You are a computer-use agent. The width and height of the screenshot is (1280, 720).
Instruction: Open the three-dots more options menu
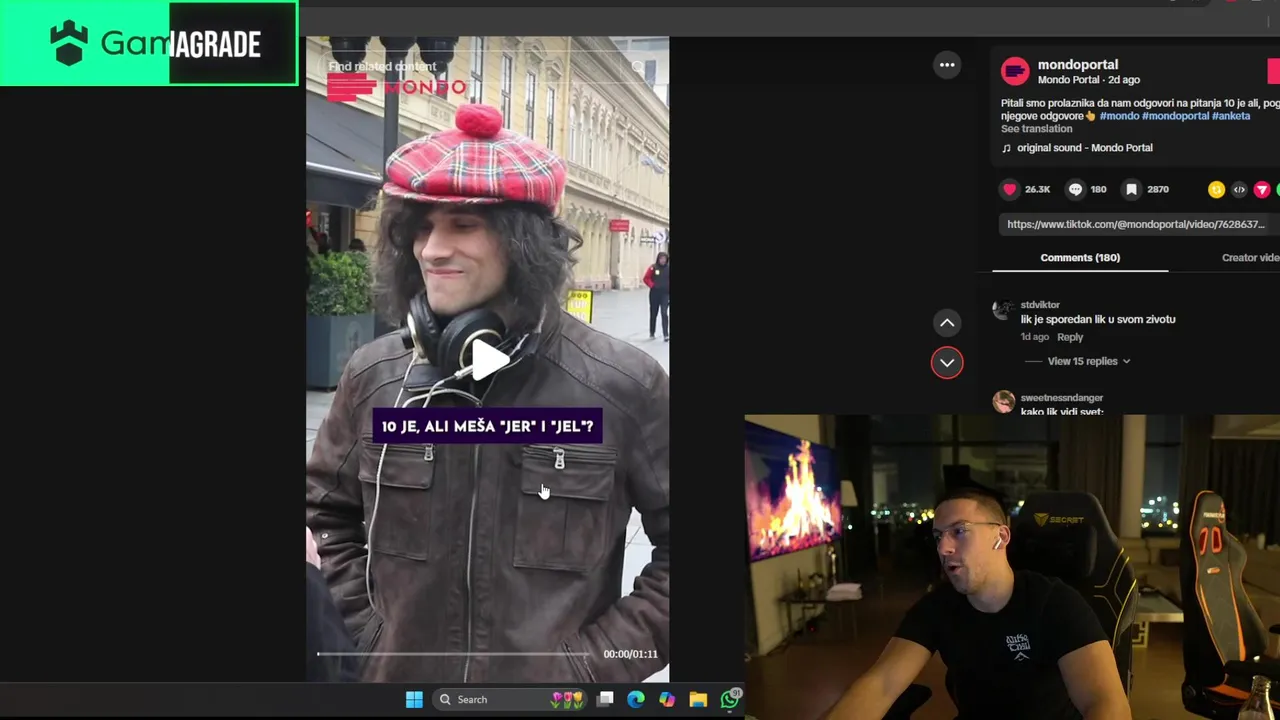[947, 65]
